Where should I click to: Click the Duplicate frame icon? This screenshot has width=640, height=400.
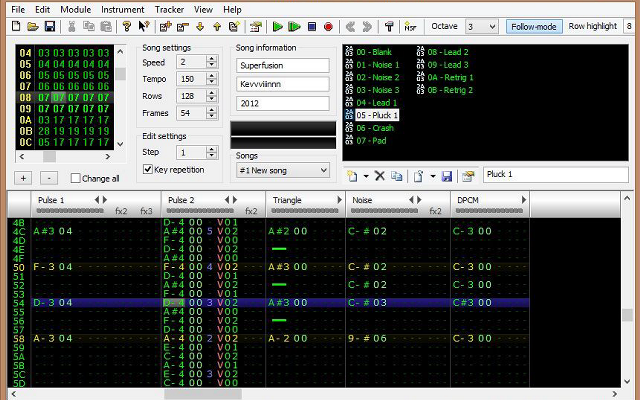(234, 27)
